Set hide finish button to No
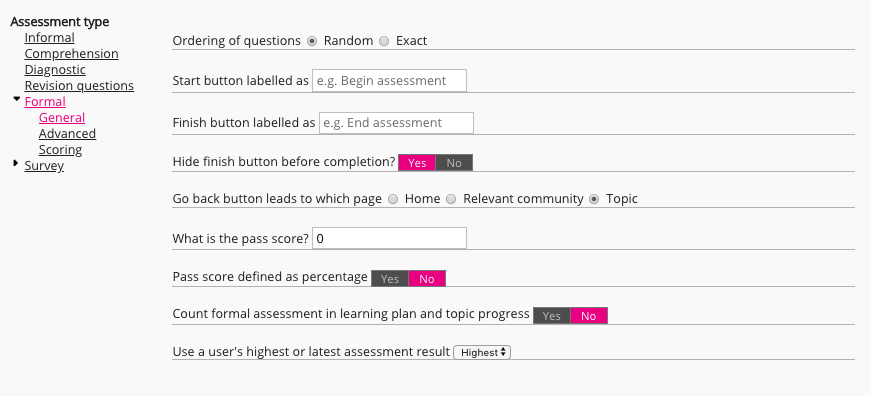 454,163
